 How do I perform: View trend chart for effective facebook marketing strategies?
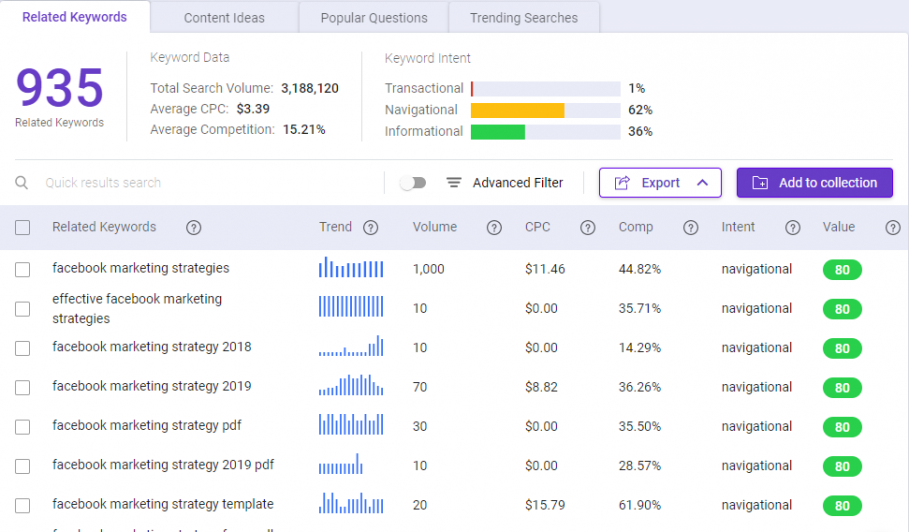pyautogui.click(x=351, y=307)
